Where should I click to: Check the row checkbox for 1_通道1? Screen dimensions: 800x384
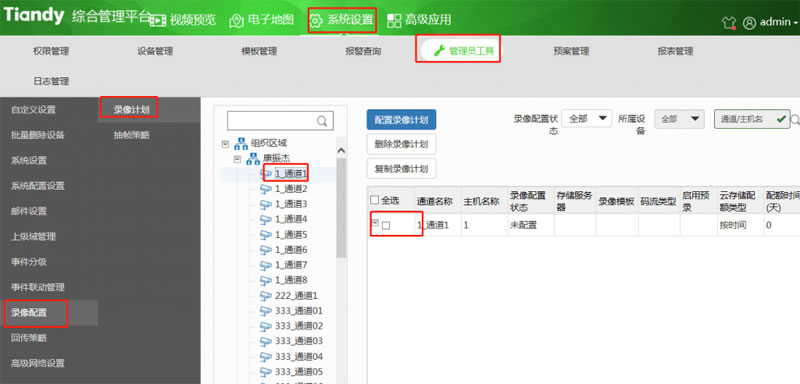click(386, 225)
